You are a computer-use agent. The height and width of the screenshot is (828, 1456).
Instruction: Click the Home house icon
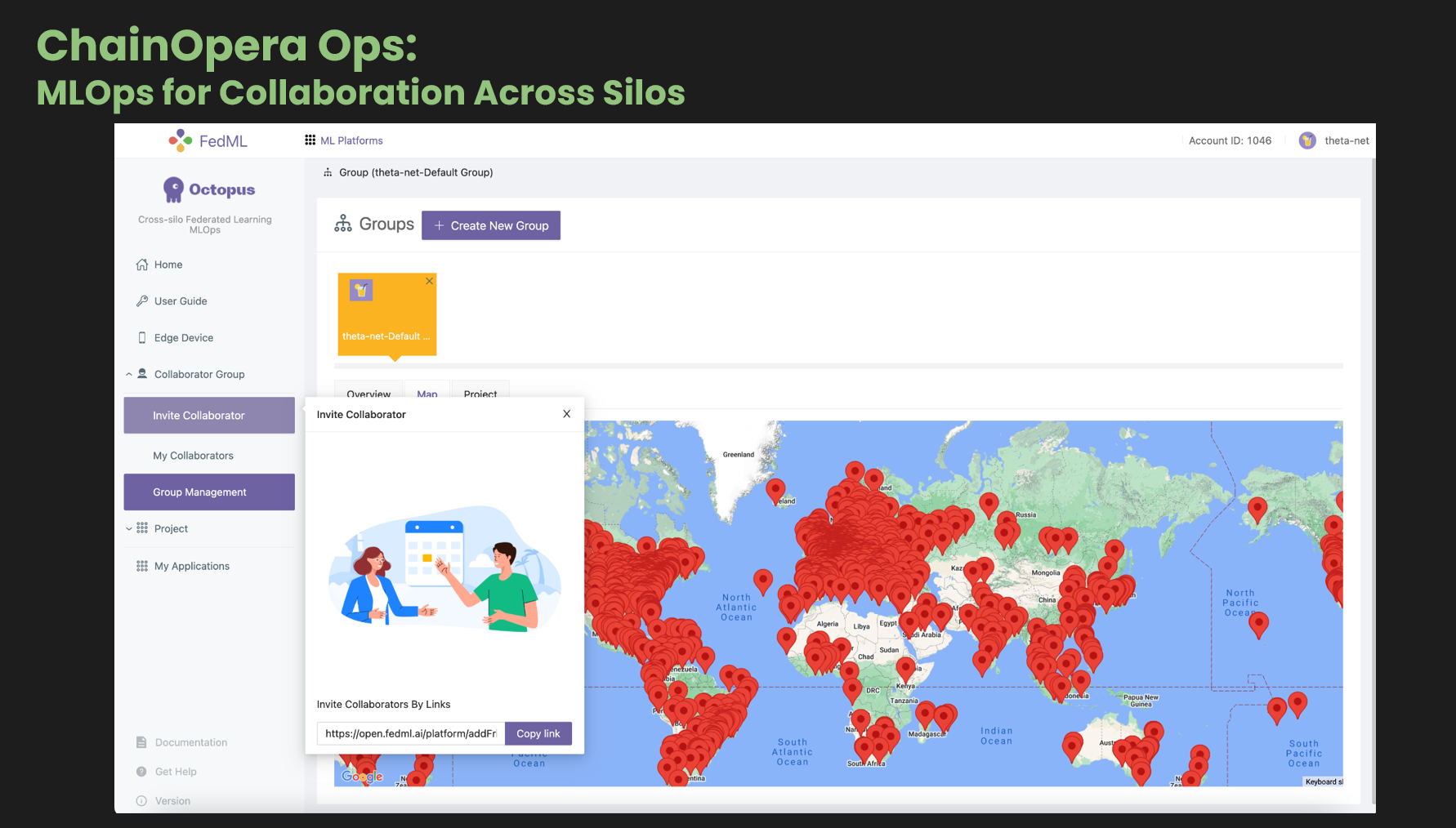(x=142, y=265)
